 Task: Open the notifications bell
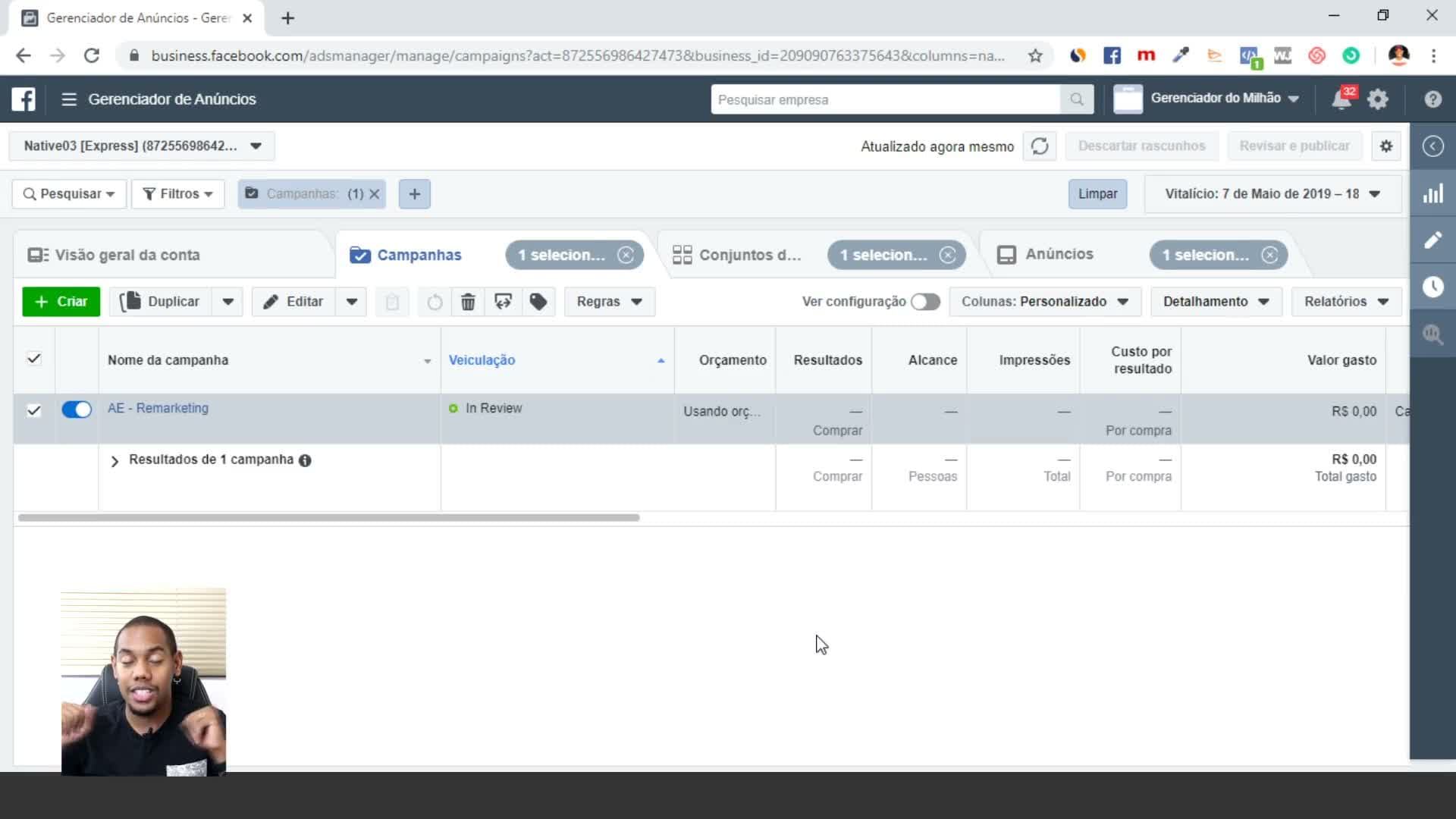[x=1341, y=99]
